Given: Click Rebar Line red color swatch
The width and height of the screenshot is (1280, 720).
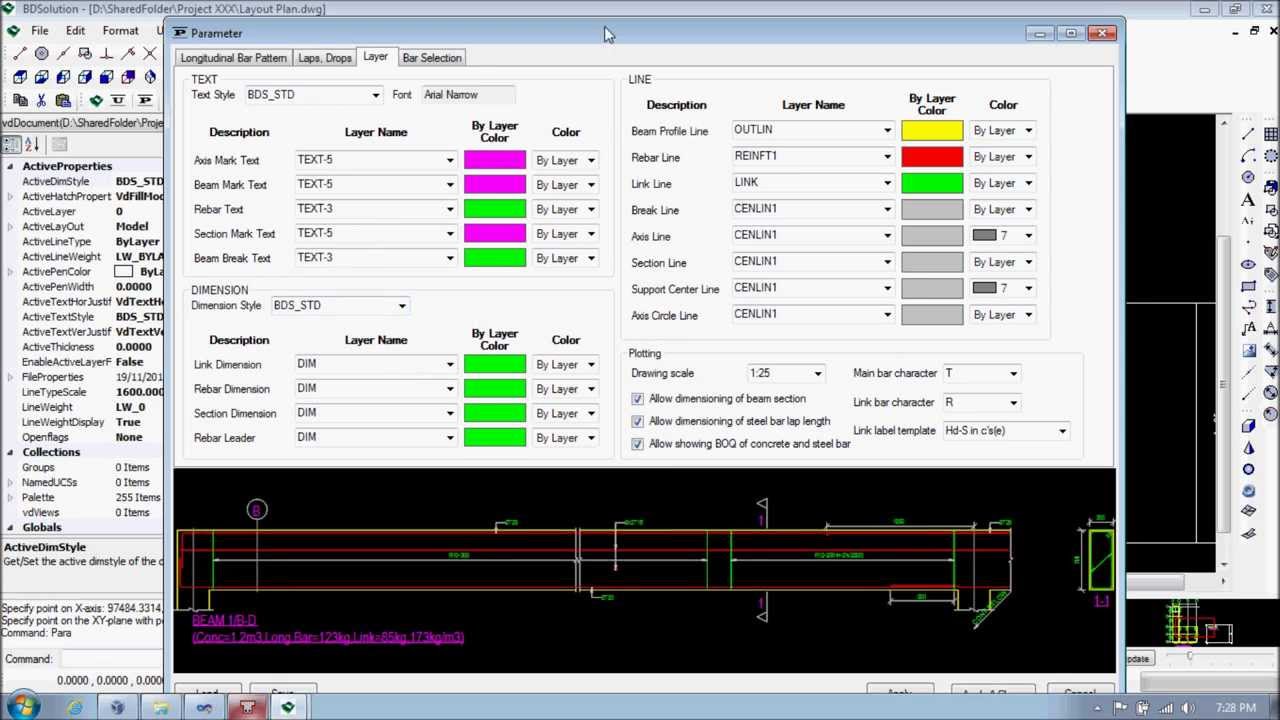Looking at the screenshot, I should pos(932,157).
